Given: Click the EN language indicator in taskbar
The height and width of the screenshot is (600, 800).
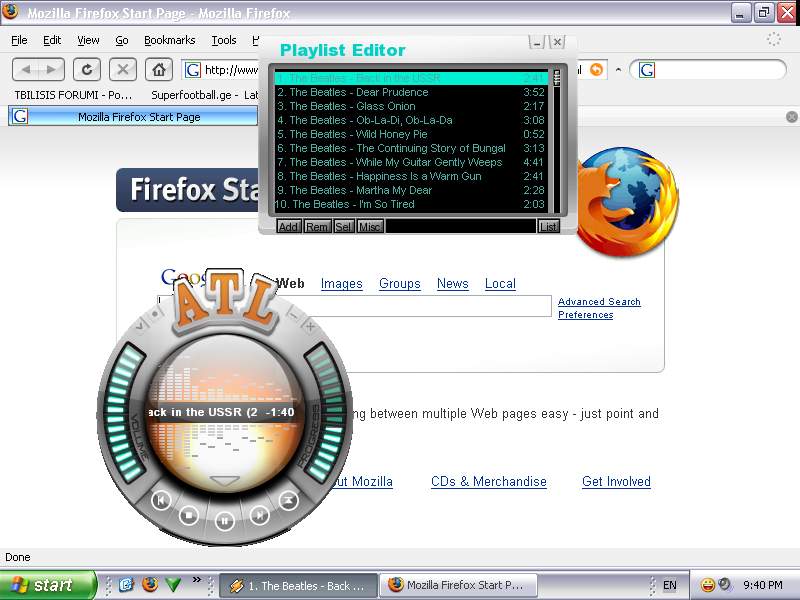Looking at the screenshot, I should point(669,585).
